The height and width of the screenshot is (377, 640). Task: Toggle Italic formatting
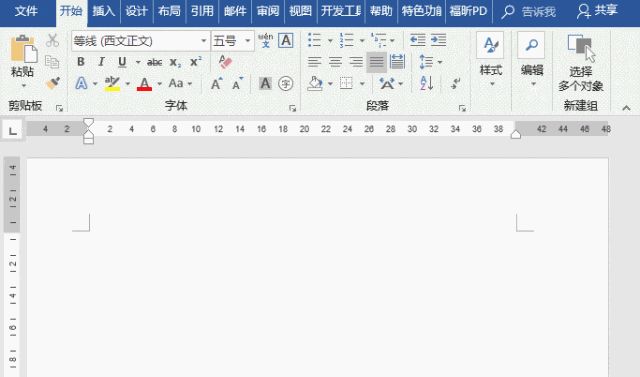[x=101, y=62]
